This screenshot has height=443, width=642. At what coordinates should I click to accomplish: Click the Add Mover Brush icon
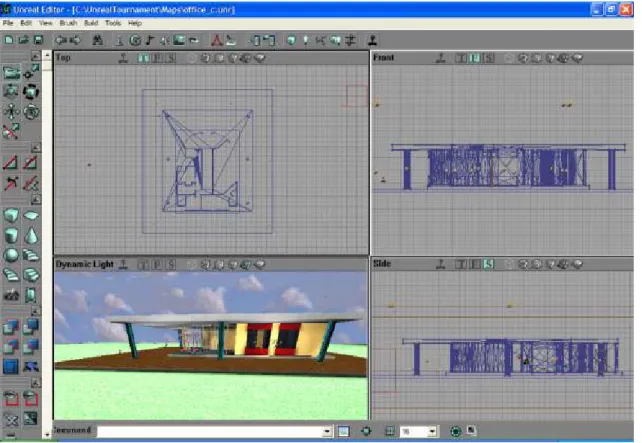(x=31, y=366)
